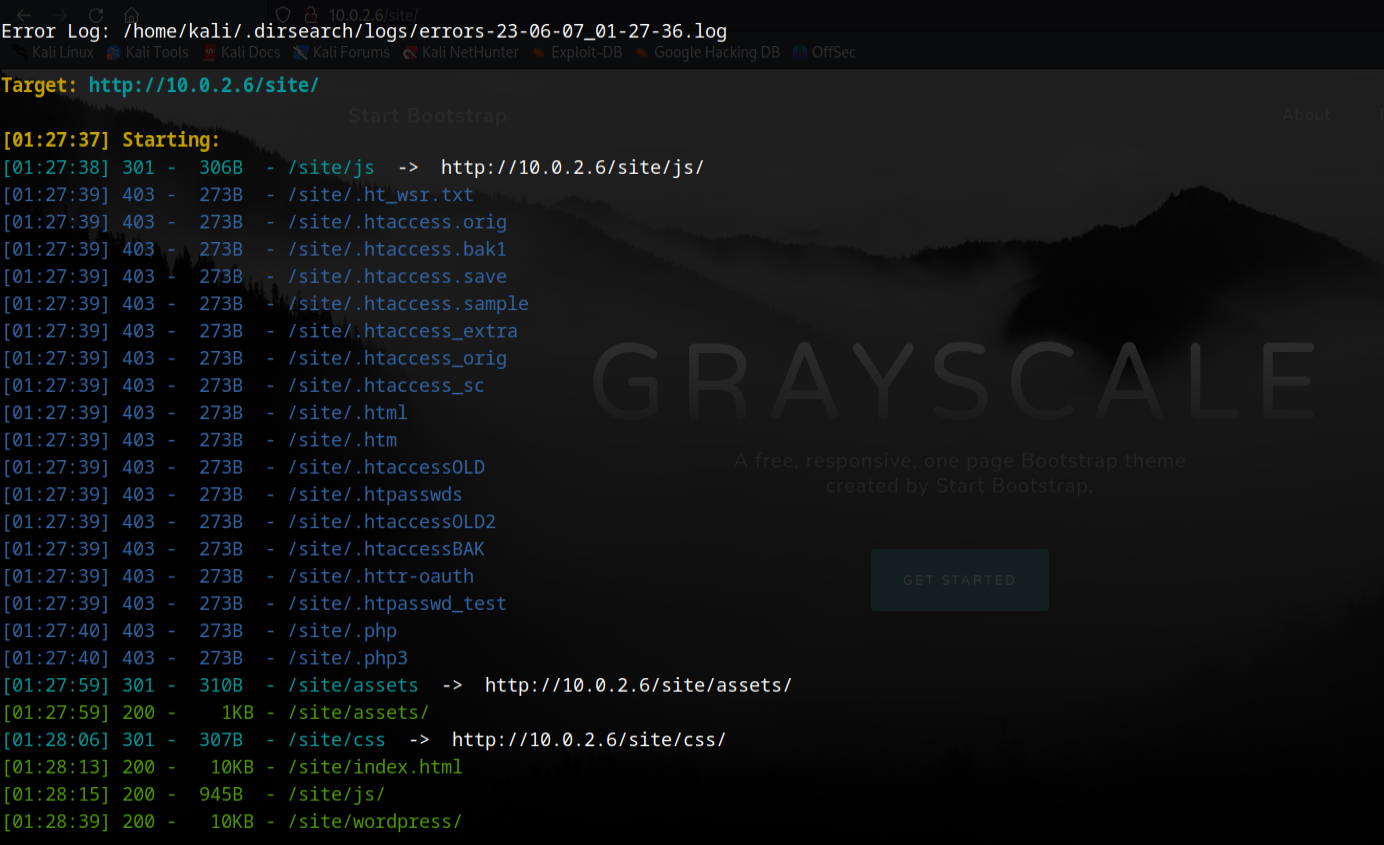The width and height of the screenshot is (1384, 845).
Task: Click the browser back arrow
Action: point(23,14)
